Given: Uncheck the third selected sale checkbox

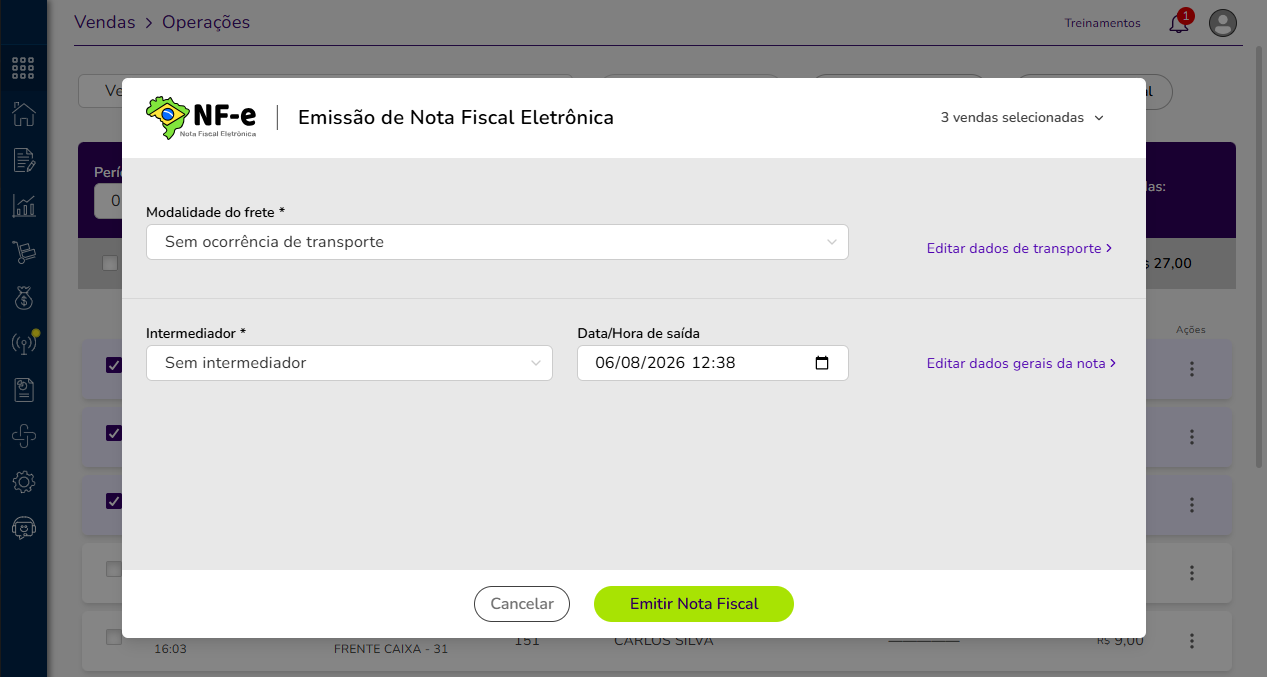Looking at the screenshot, I should [x=114, y=501].
